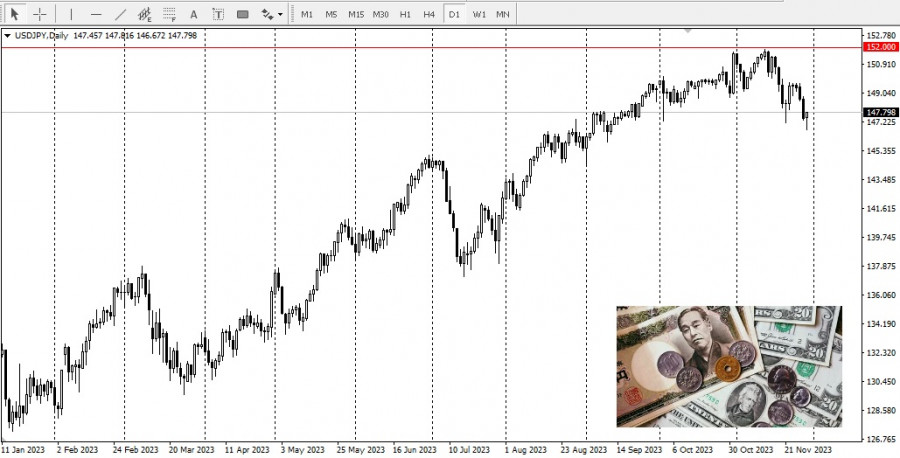Click the 23 Aug 2023 date label
The height and width of the screenshot is (458, 900).
coord(584,449)
